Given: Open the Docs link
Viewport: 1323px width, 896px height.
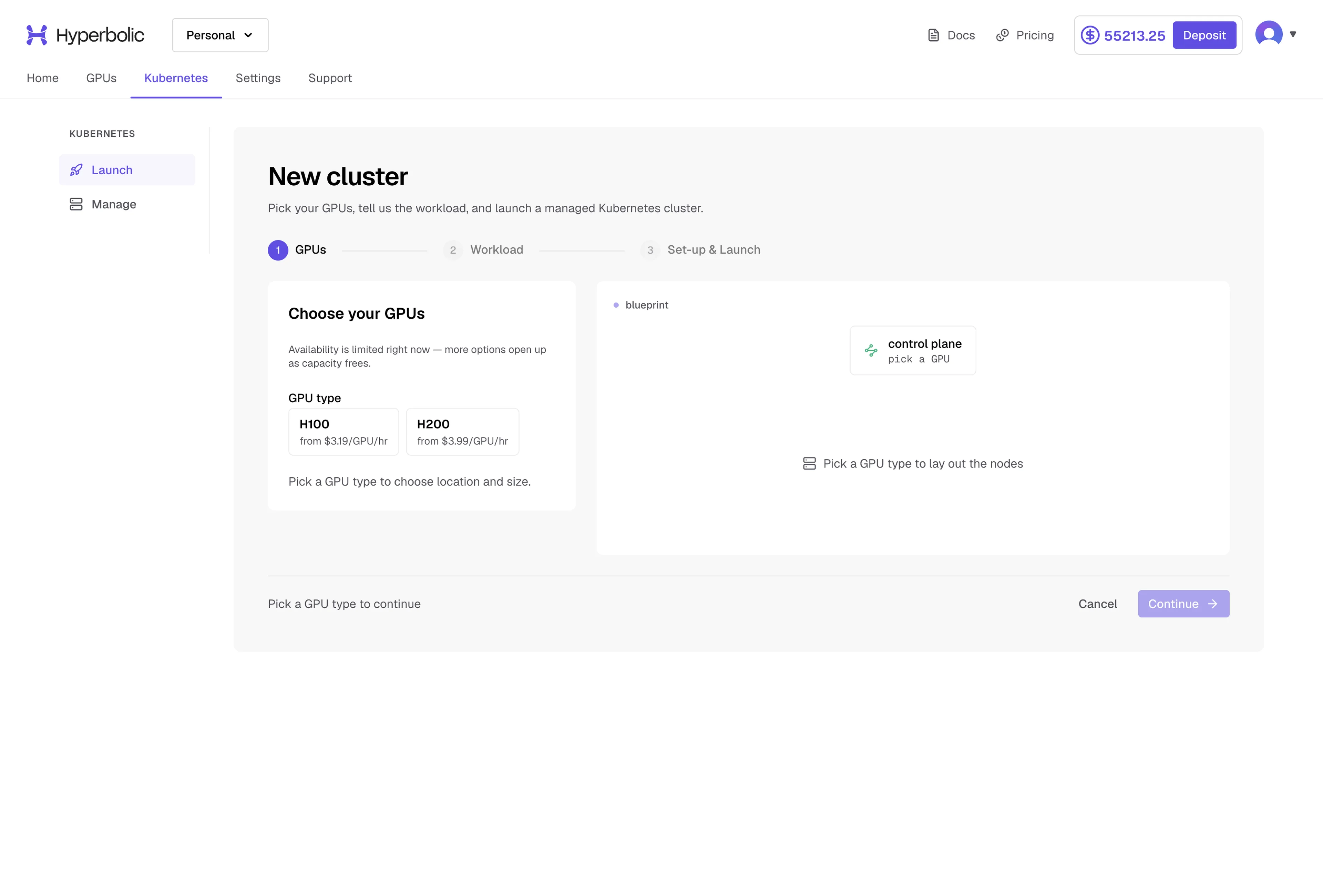Looking at the screenshot, I should pos(951,35).
